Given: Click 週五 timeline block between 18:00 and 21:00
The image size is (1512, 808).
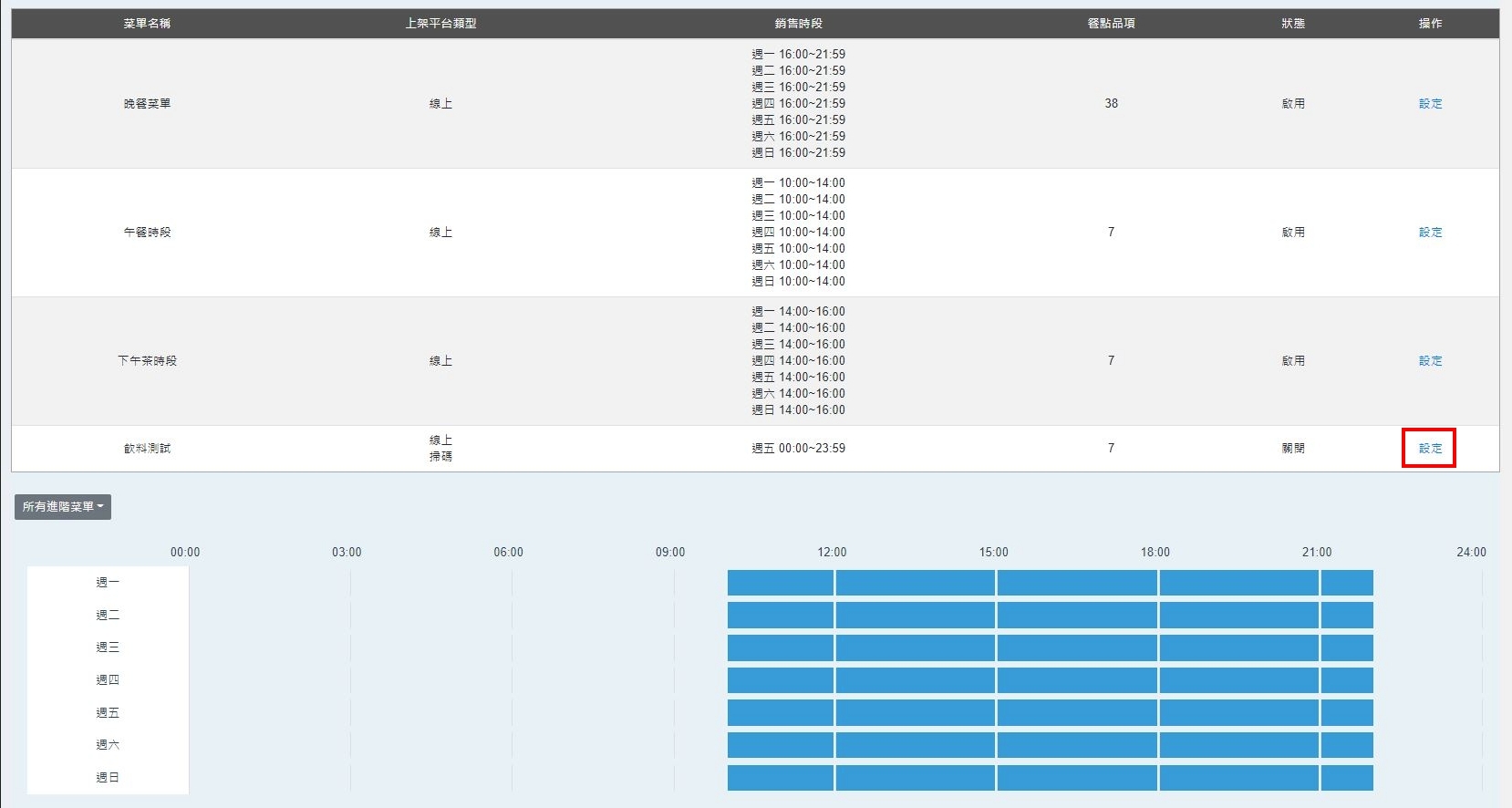Looking at the screenshot, I should pos(1238,713).
